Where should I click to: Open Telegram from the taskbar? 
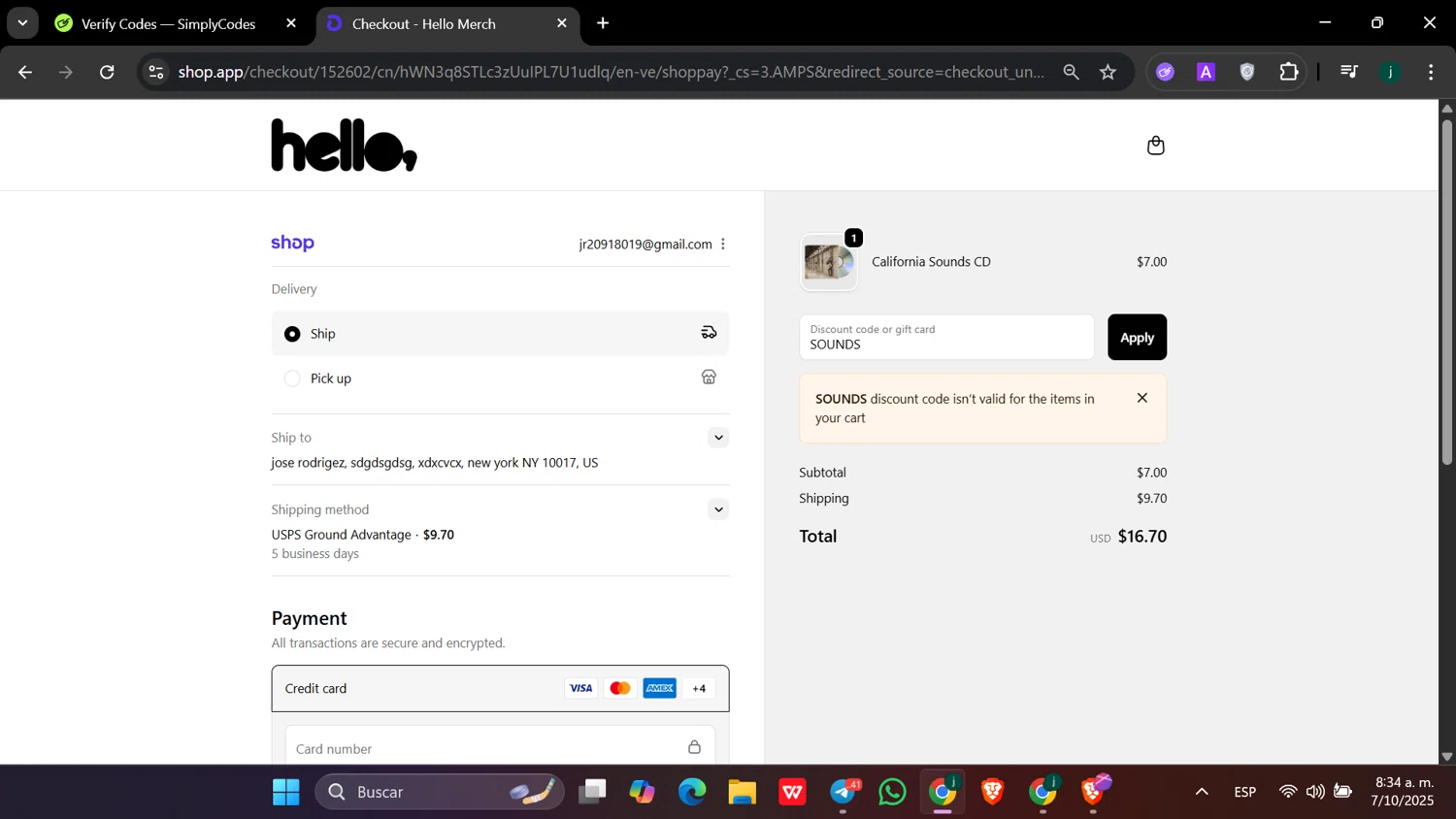point(844,792)
